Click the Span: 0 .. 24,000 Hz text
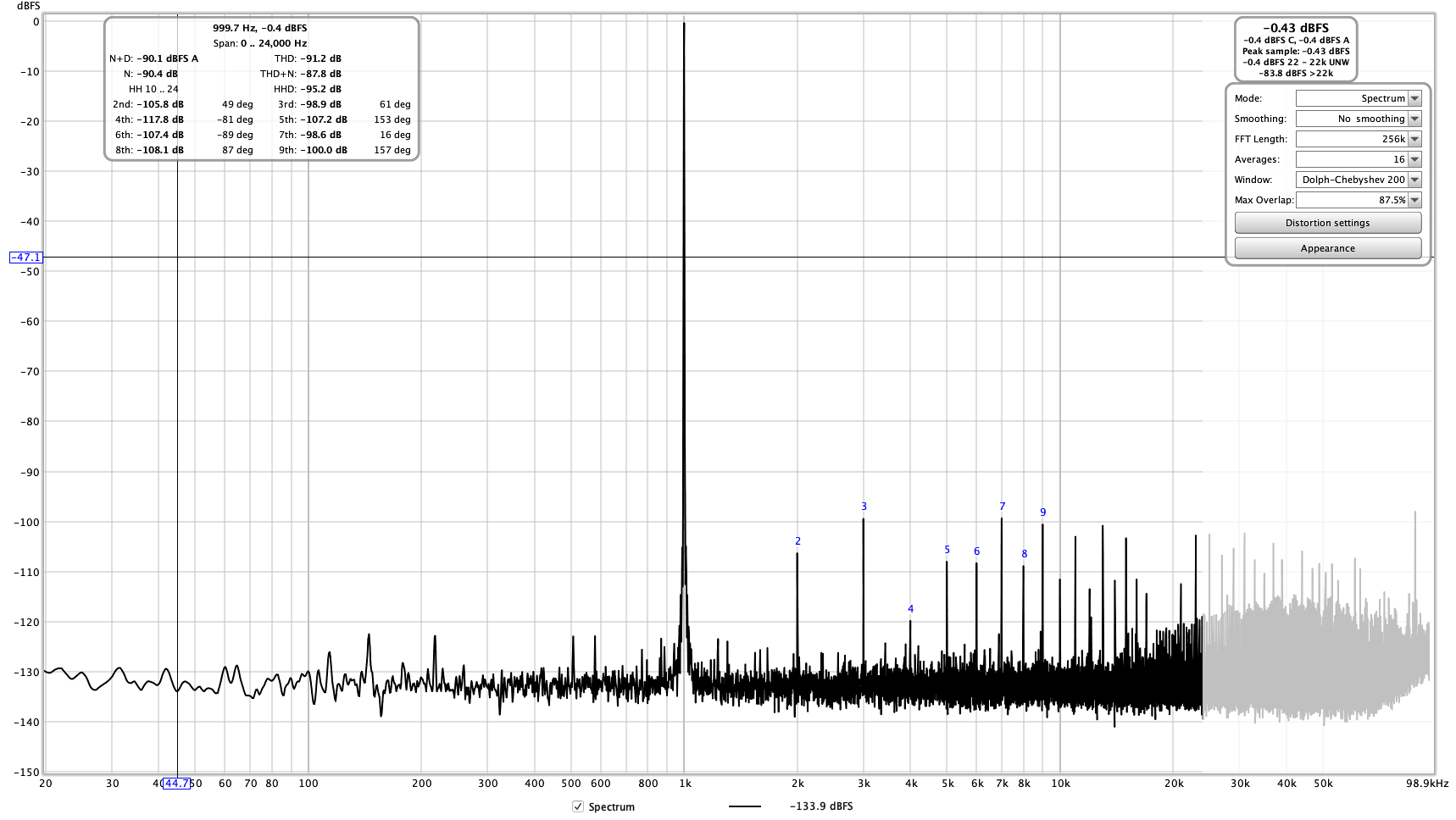The image size is (1456, 820). coord(260,43)
